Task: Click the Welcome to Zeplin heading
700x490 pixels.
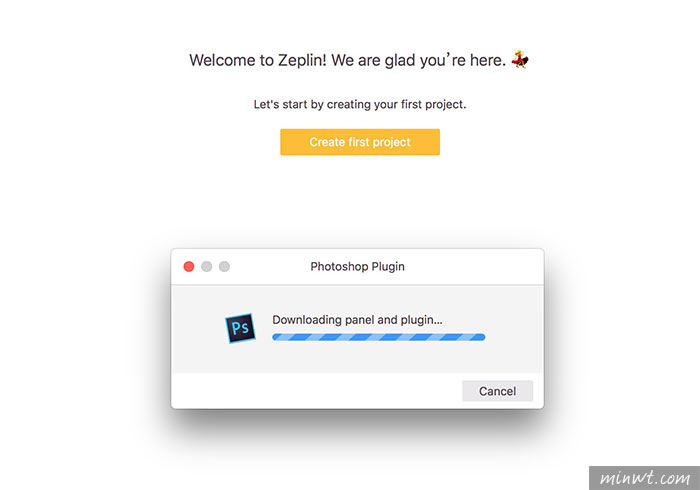Action: click(x=347, y=60)
